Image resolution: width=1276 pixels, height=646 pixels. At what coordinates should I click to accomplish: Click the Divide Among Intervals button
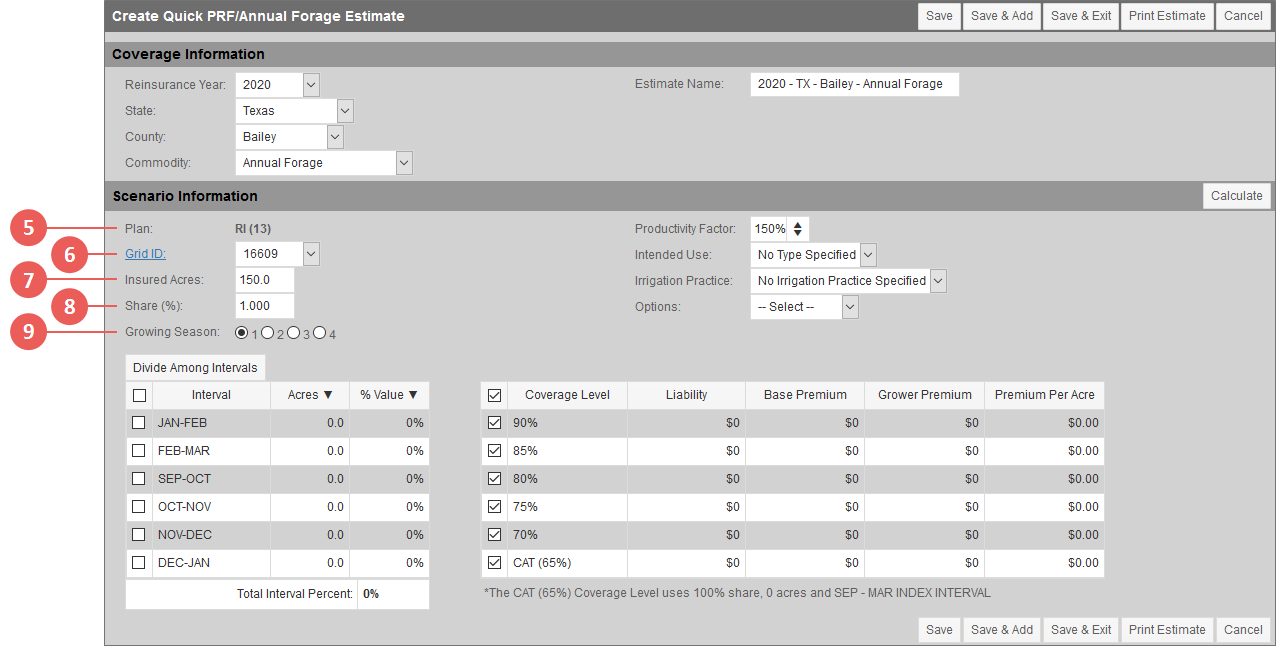(194, 367)
